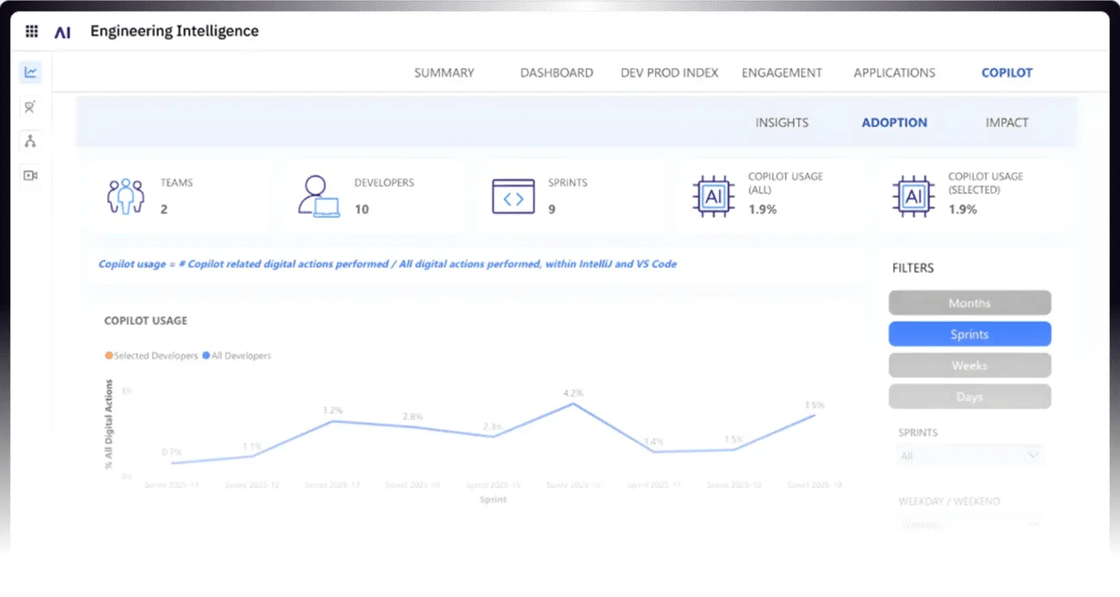The height and width of the screenshot is (597, 1120).
Task: Select the Copilot tab
Action: pos(1006,73)
